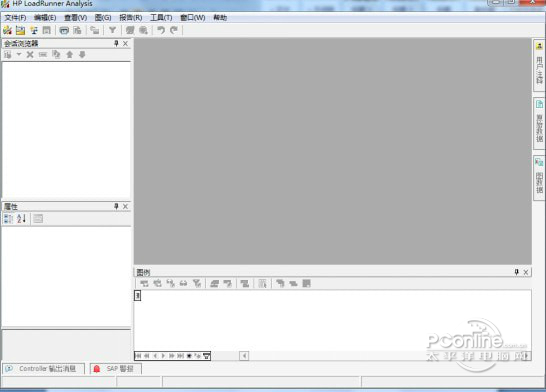
Task: Toggle the pin on the 图例 legend panel
Action: pyautogui.click(x=517, y=272)
